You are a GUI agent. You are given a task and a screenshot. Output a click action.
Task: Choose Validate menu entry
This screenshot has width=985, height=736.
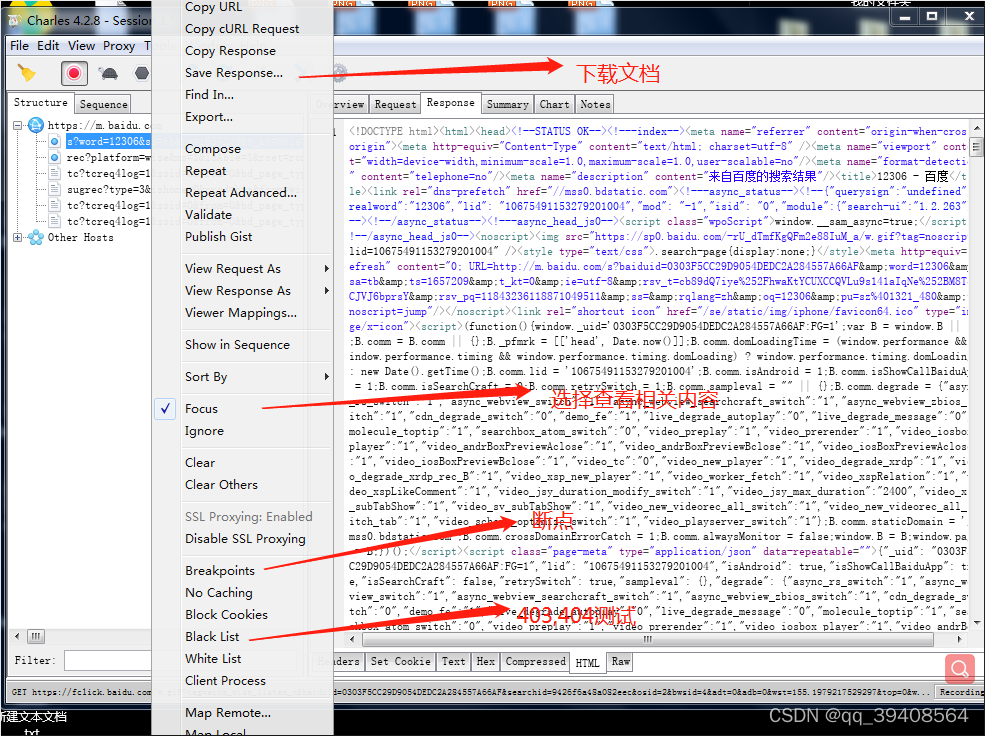pyautogui.click(x=208, y=215)
